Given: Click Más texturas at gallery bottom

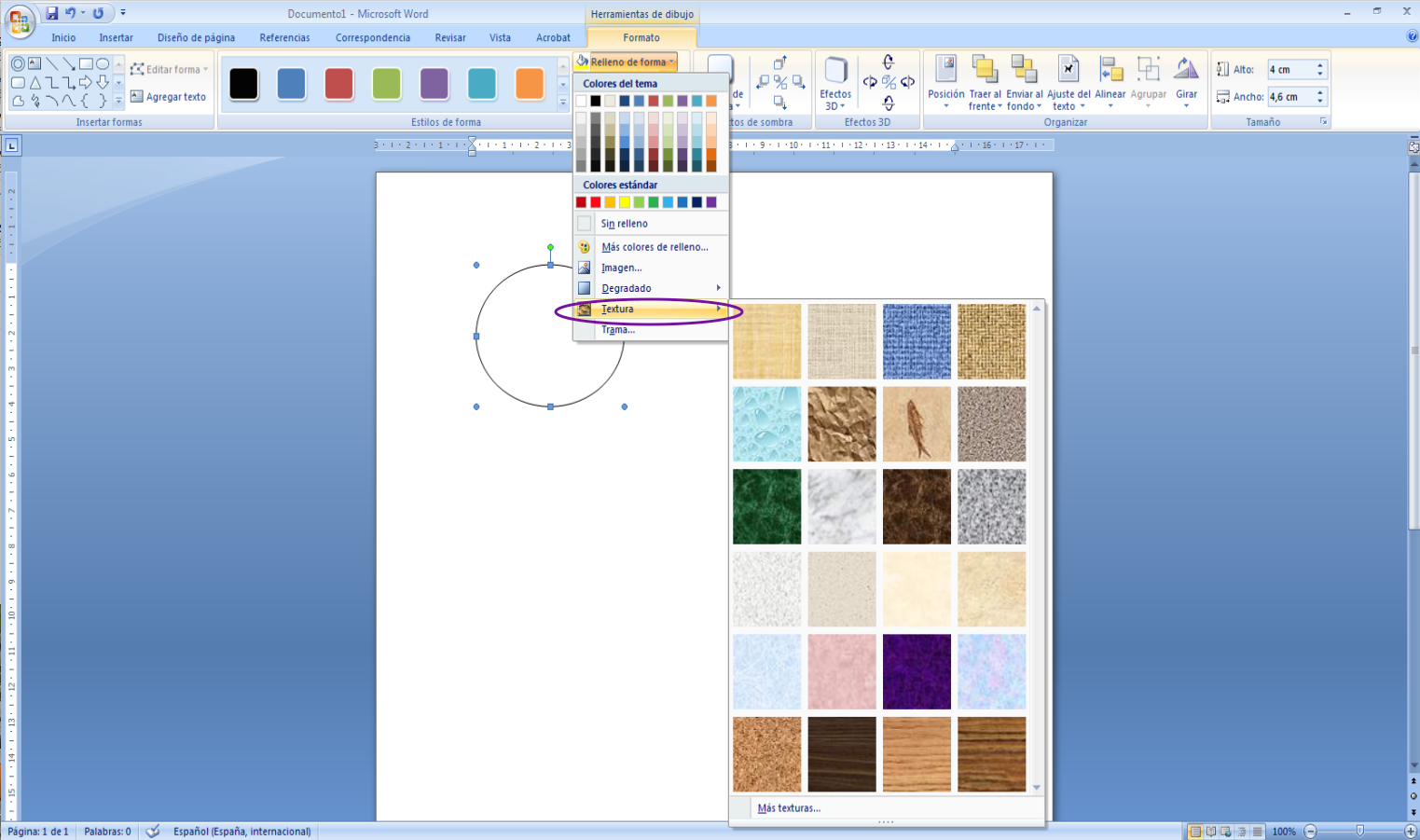Looking at the screenshot, I should pyautogui.click(x=789, y=807).
